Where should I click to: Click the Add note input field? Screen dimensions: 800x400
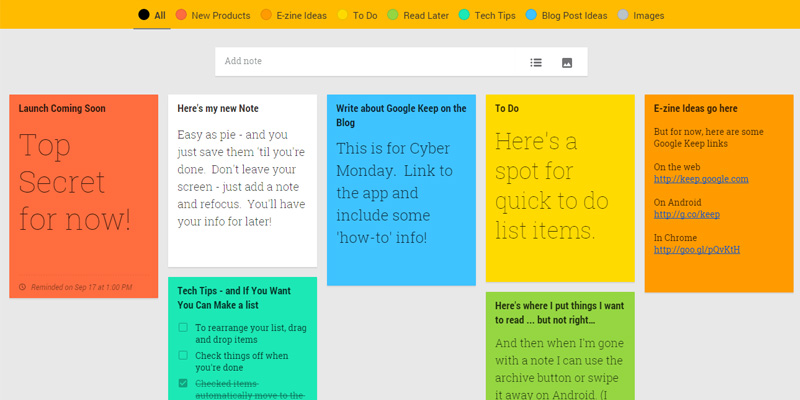[x=367, y=61]
